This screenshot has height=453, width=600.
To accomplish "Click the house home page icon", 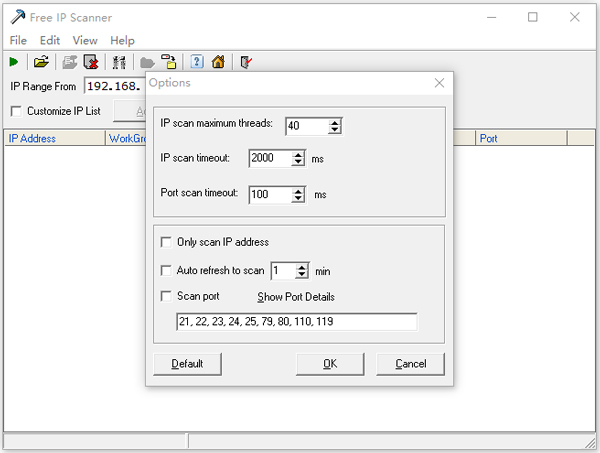I will pos(218,62).
